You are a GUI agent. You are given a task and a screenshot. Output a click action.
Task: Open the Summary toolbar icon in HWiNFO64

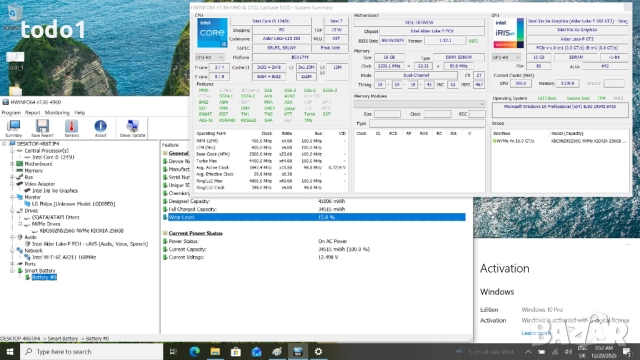tap(13, 128)
